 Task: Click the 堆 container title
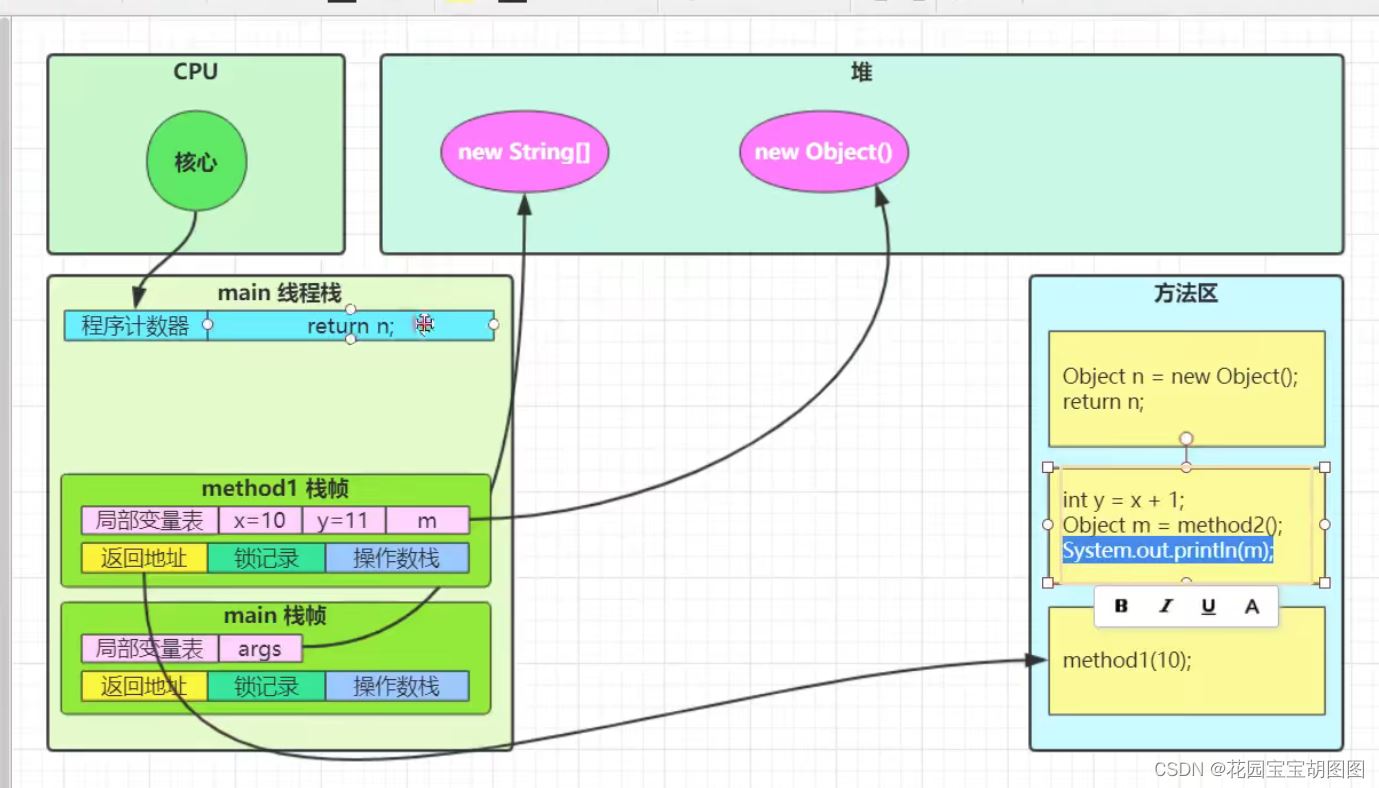click(x=861, y=72)
